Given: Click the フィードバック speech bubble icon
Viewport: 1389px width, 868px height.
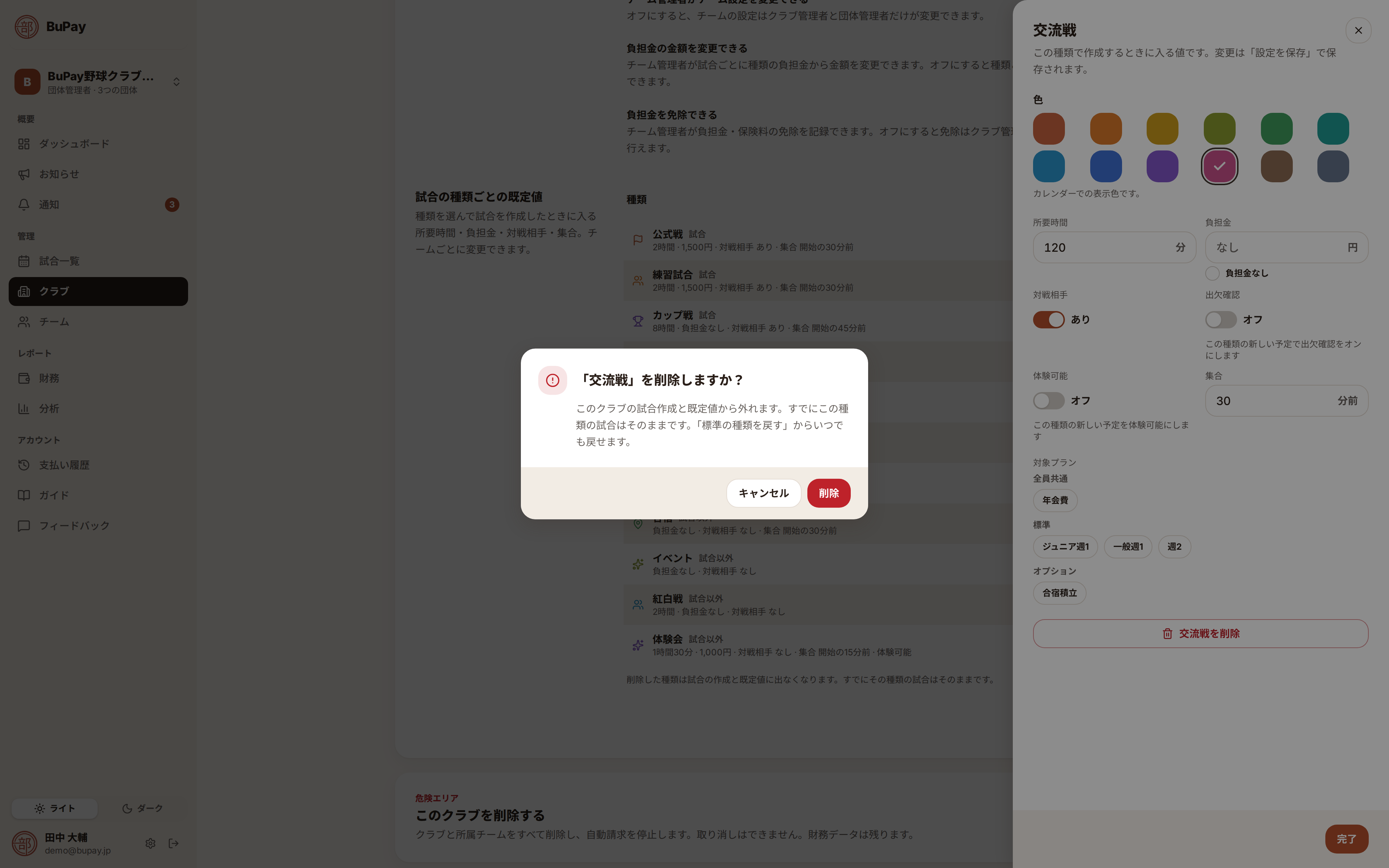Looking at the screenshot, I should pos(24,525).
